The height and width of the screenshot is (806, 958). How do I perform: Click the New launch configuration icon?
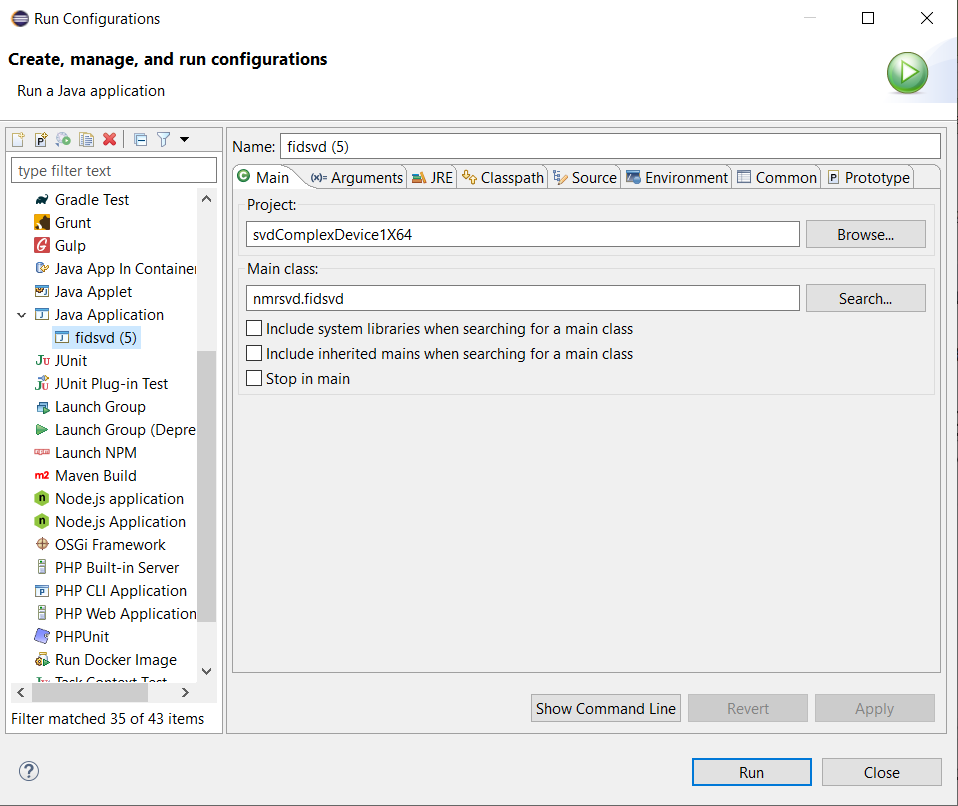18,140
